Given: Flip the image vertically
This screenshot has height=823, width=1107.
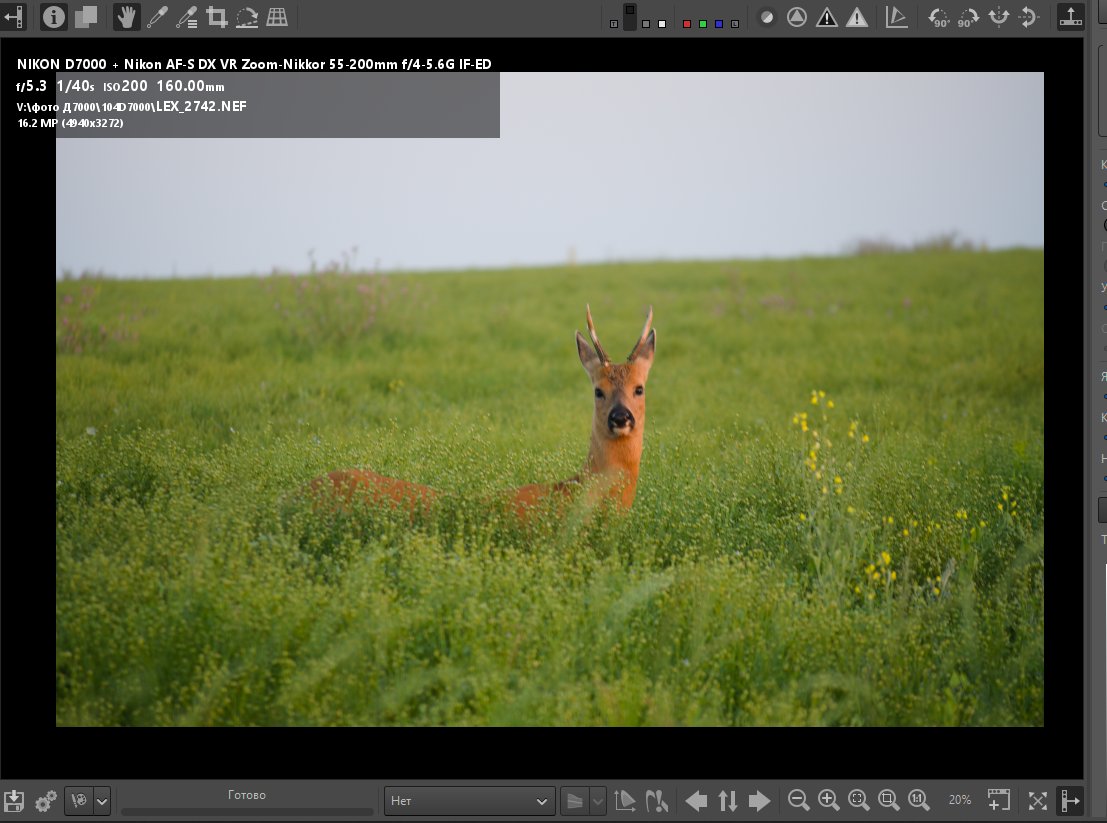Looking at the screenshot, I should tap(1029, 17).
